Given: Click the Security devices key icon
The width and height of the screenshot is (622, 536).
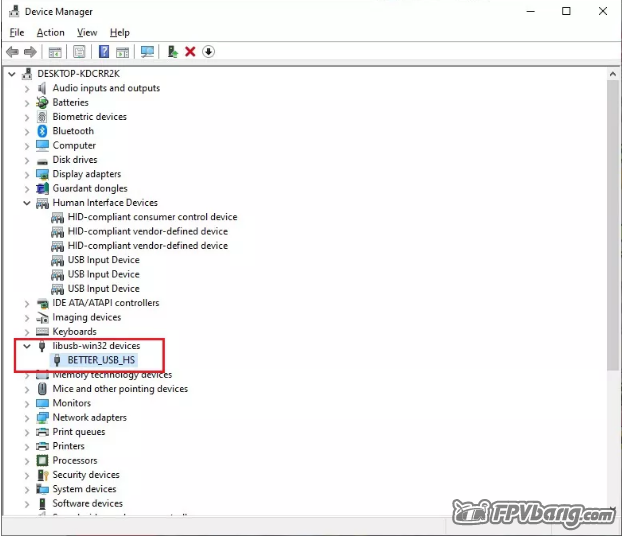Looking at the screenshot, I should (x=42, y=475).
